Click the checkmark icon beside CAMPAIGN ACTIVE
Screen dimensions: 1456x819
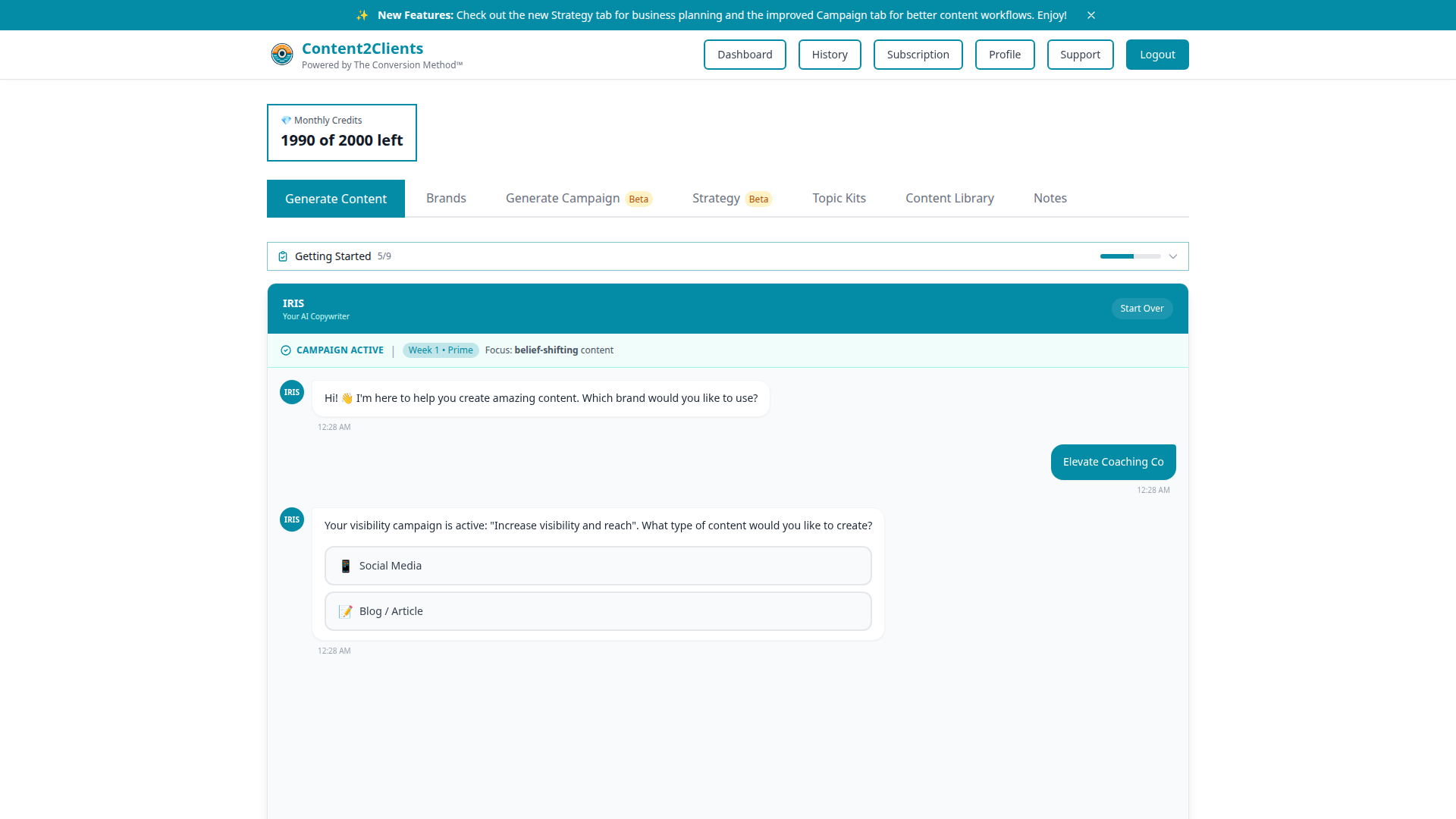(x=285, y=350)
